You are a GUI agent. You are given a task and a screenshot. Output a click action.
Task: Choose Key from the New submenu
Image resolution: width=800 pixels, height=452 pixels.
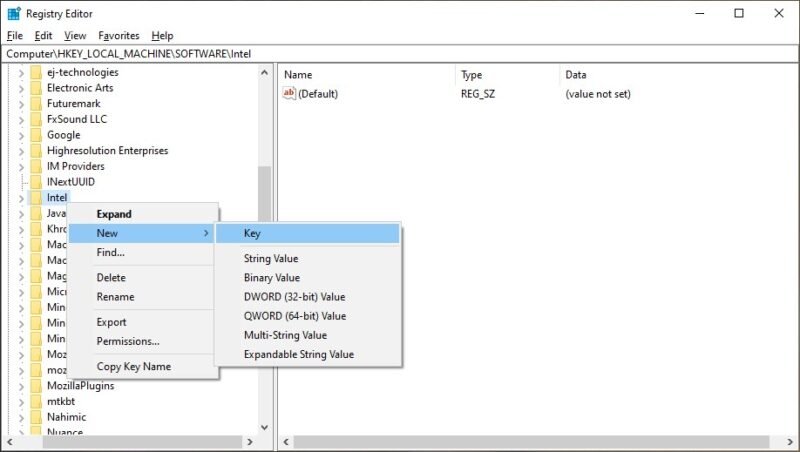click(252, 233)
